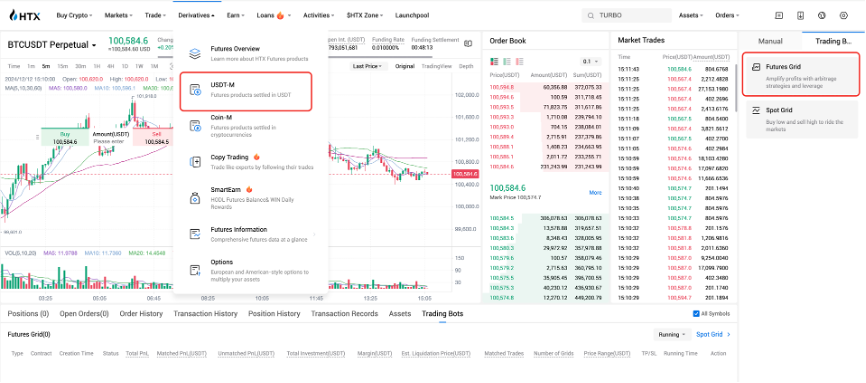Click the Futures Grid bot icon

tap(756, 67)
